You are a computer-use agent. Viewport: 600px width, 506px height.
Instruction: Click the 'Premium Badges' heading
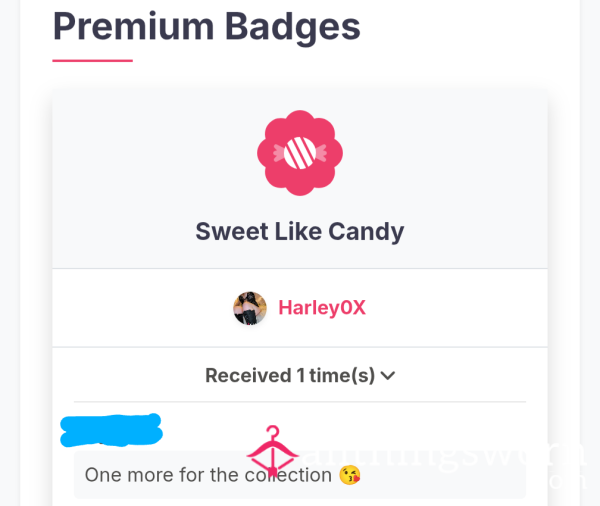click(207, 27)
